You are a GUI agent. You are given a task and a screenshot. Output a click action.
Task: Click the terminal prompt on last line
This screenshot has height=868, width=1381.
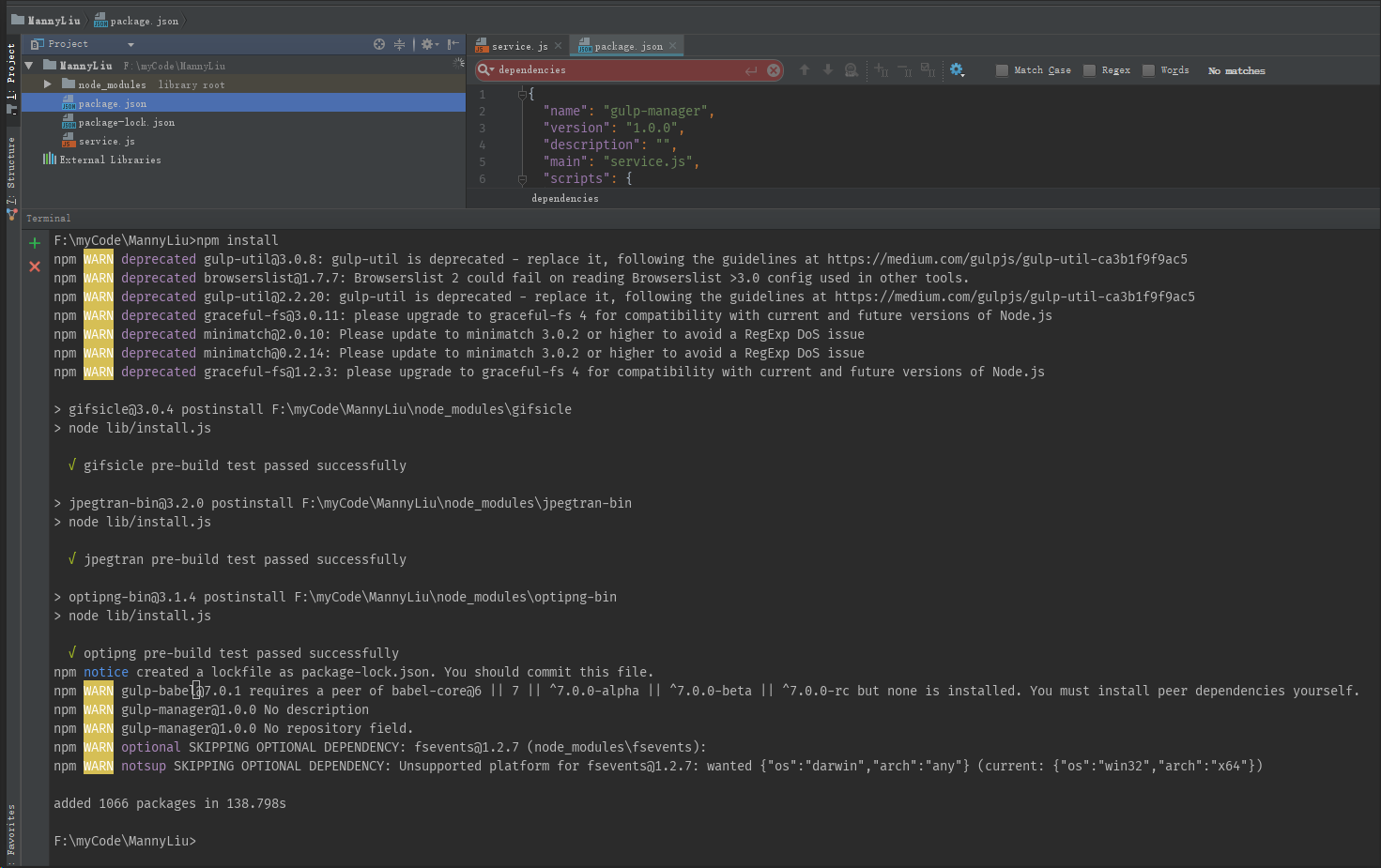coord(125,841)
